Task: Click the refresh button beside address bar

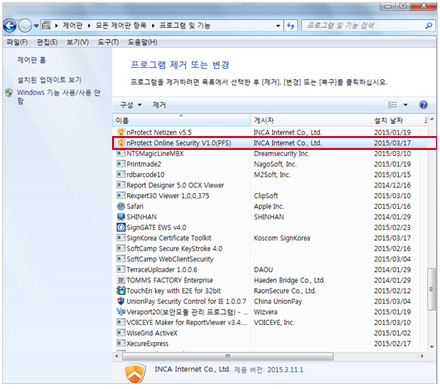Action: (x=291, y=26)
